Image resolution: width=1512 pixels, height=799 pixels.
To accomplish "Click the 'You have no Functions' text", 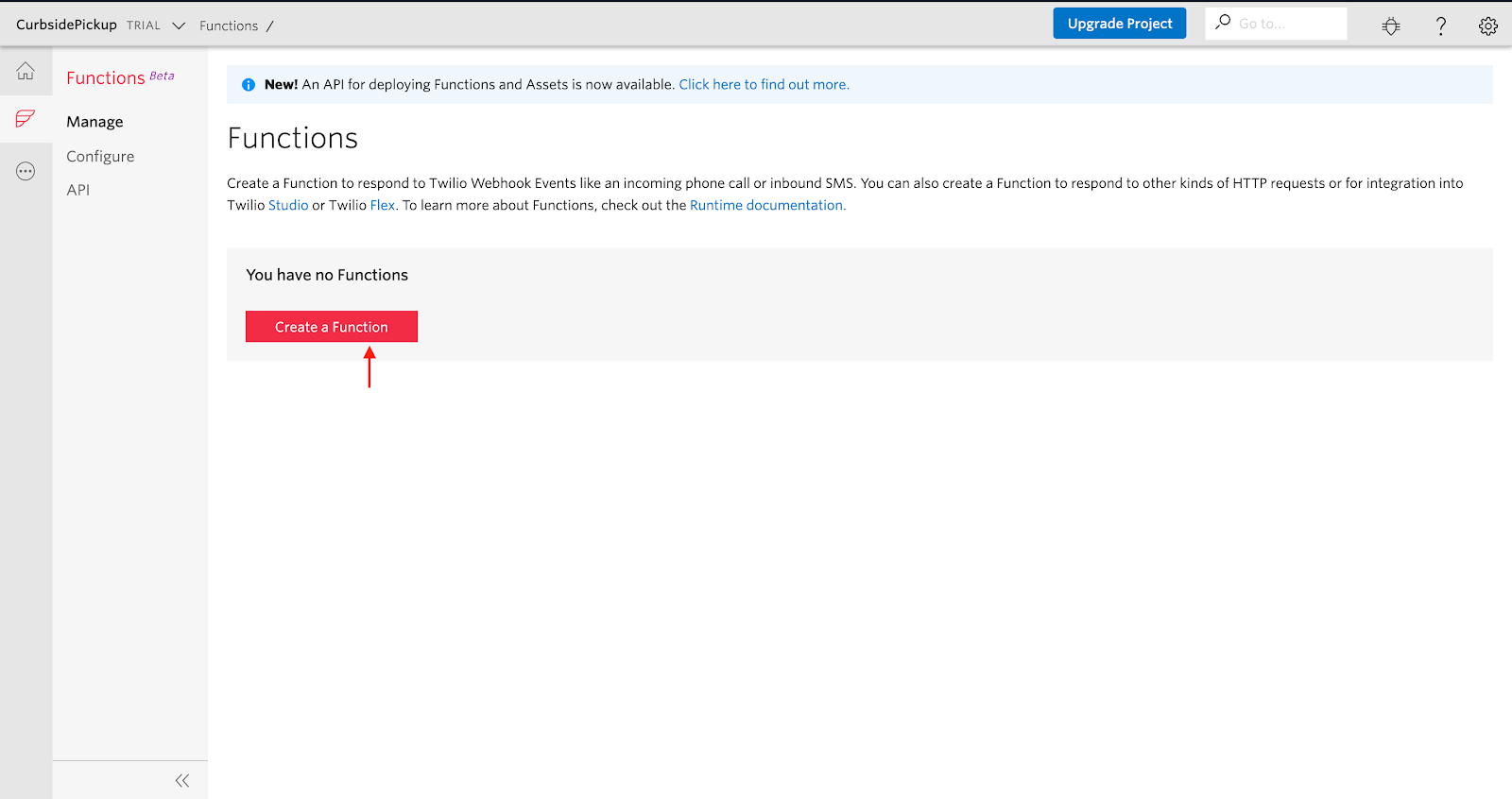I will [x=327, y=275].
